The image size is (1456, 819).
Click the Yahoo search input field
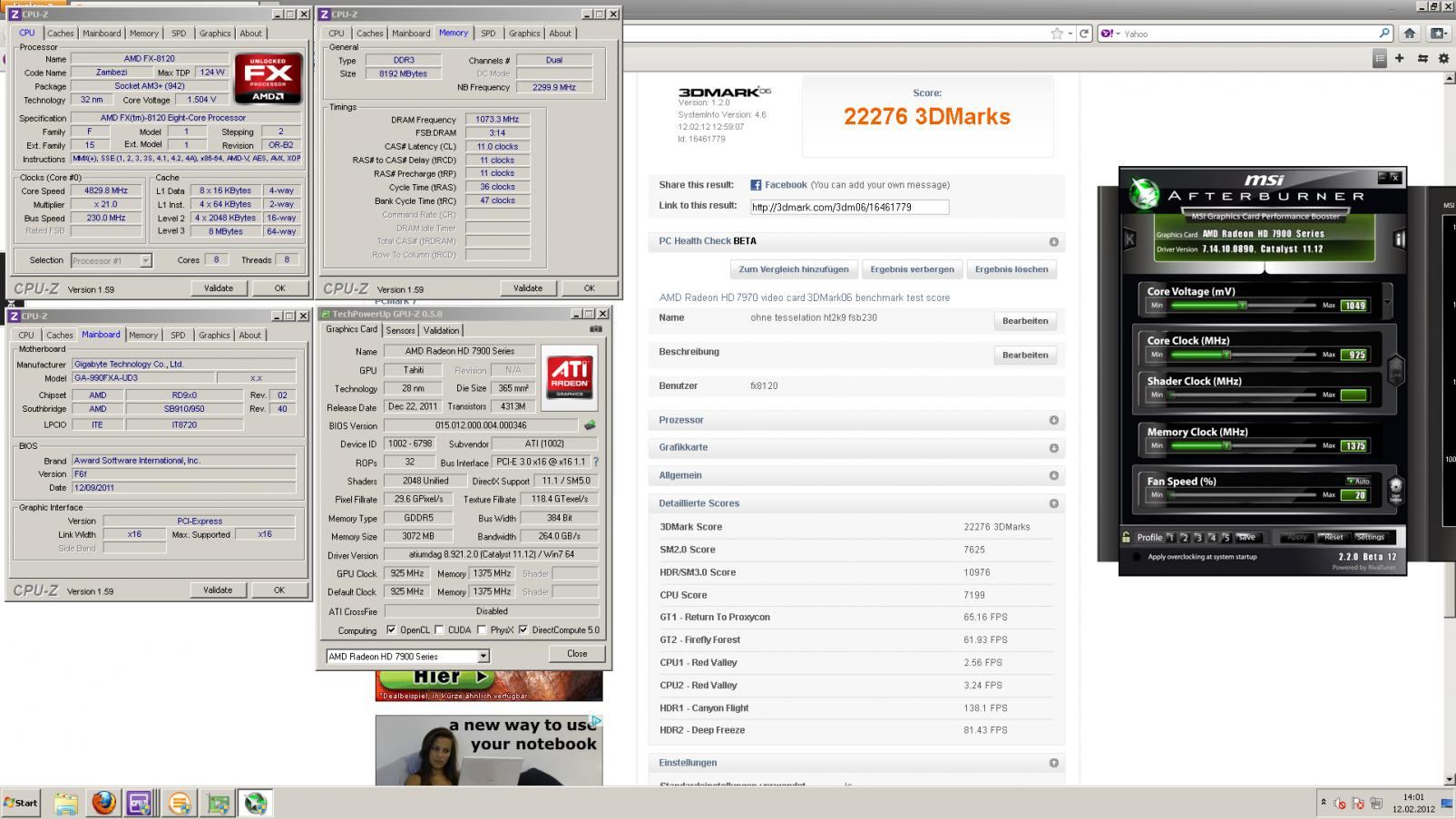[1248, 34]
